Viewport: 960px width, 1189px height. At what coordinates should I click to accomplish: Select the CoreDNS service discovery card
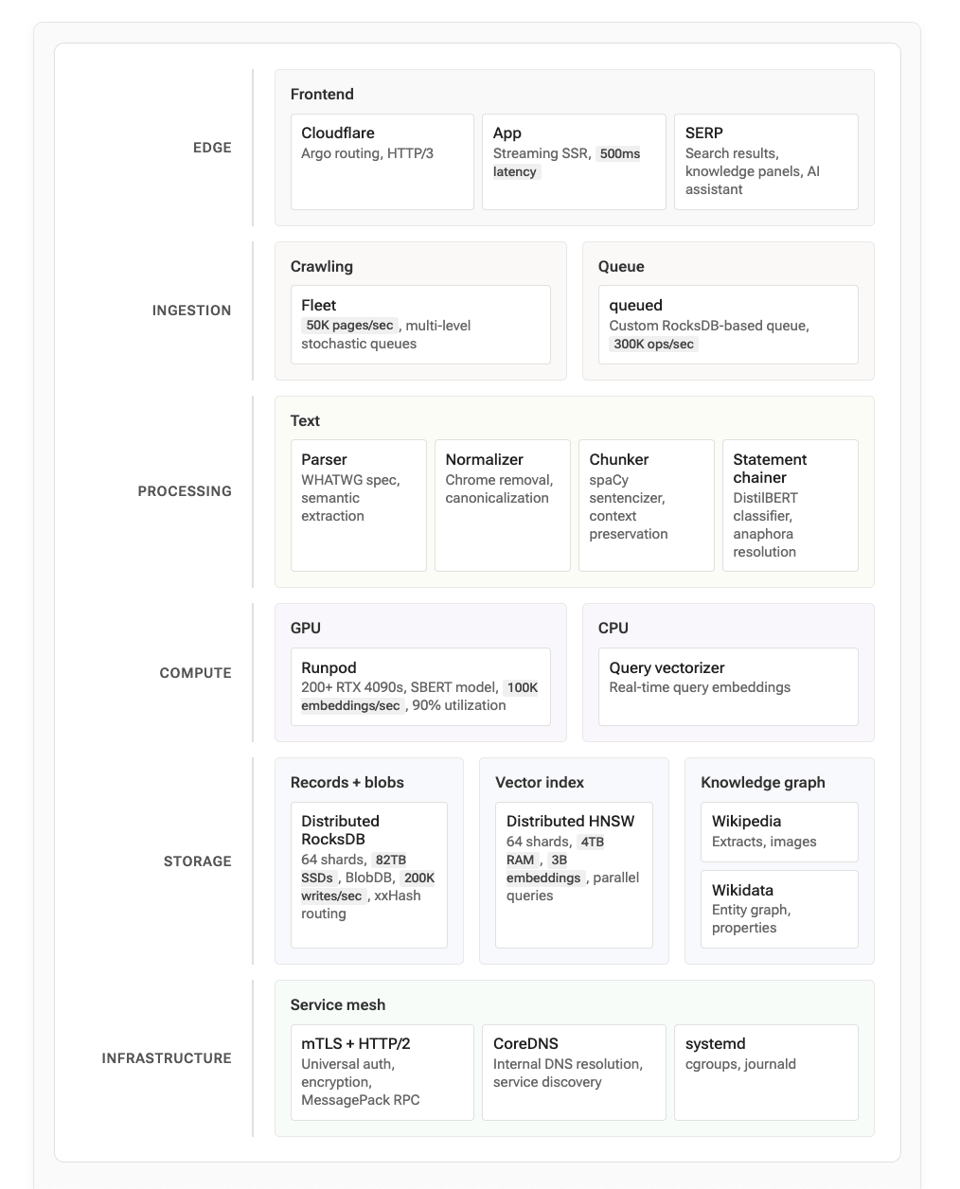pyautogui.click(x=573, y=1071)
